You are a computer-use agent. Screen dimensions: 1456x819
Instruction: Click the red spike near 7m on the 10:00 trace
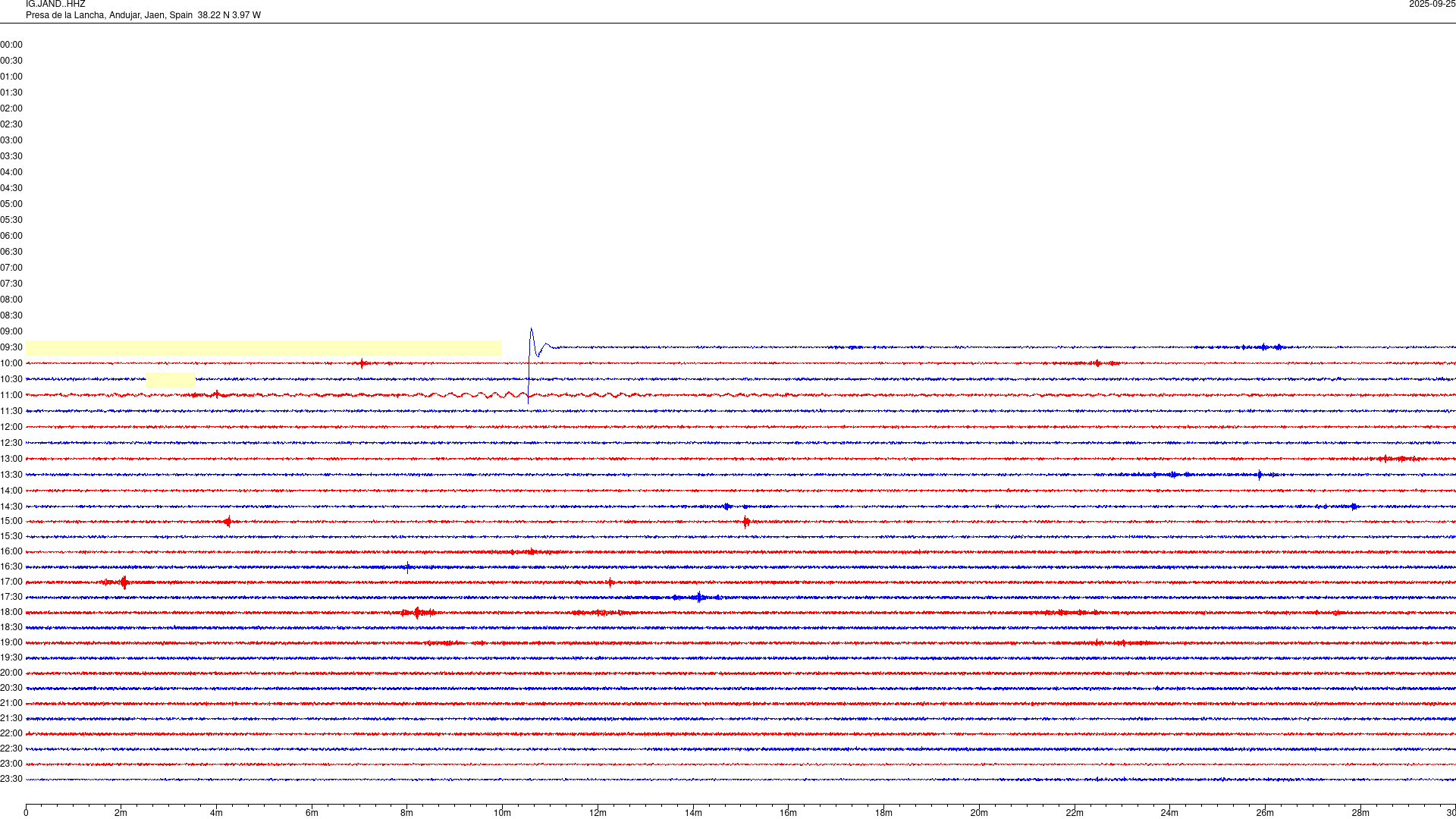362,363
